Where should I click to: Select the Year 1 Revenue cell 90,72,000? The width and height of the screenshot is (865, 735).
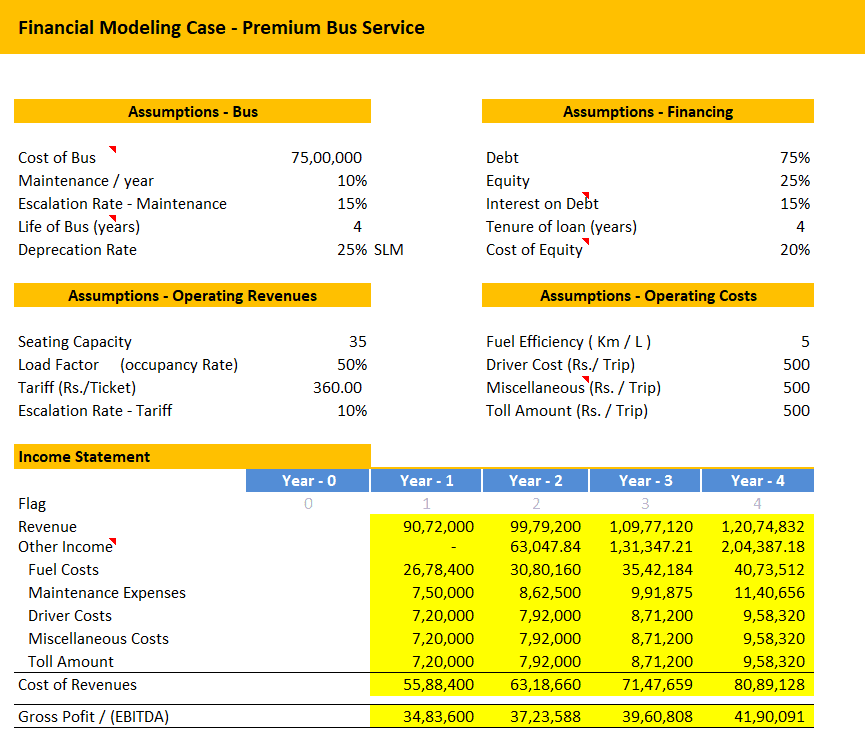click(438, 527)
